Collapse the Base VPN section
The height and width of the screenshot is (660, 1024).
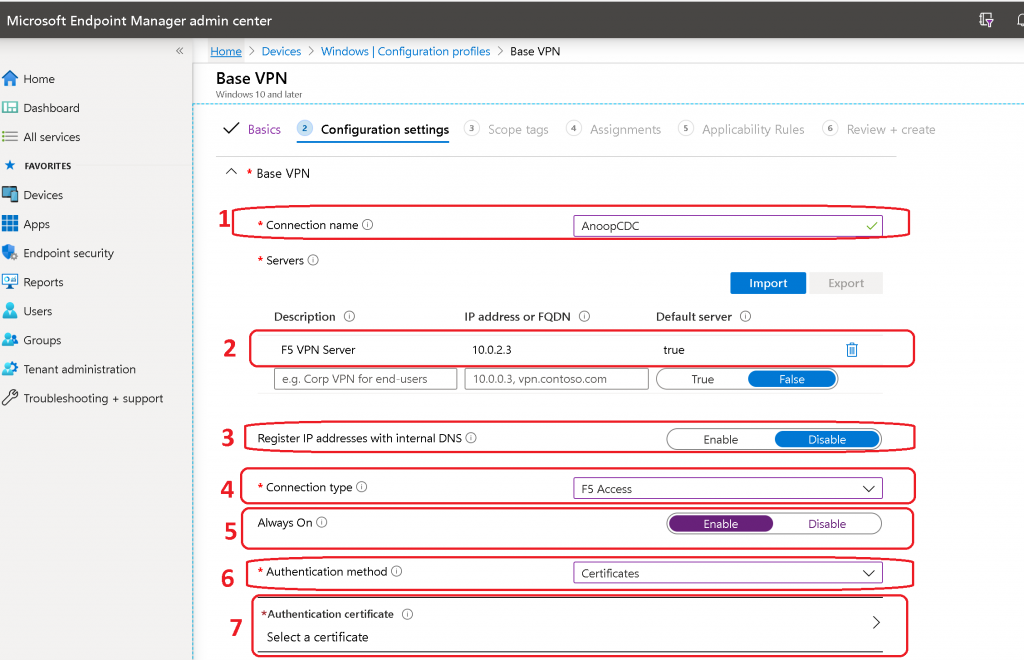tap(231, 172)
